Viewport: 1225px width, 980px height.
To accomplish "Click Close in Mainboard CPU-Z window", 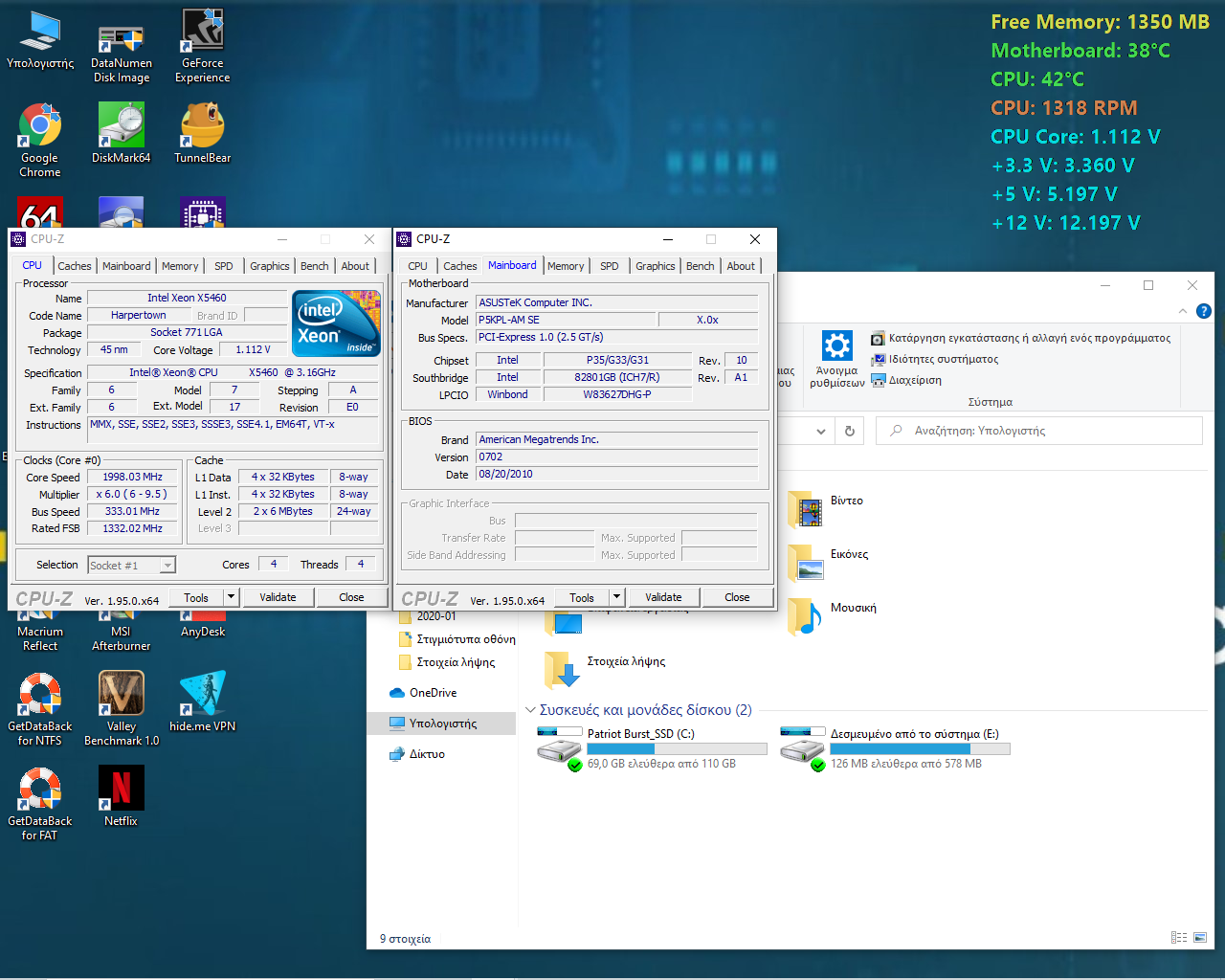I will coord(737,597).
